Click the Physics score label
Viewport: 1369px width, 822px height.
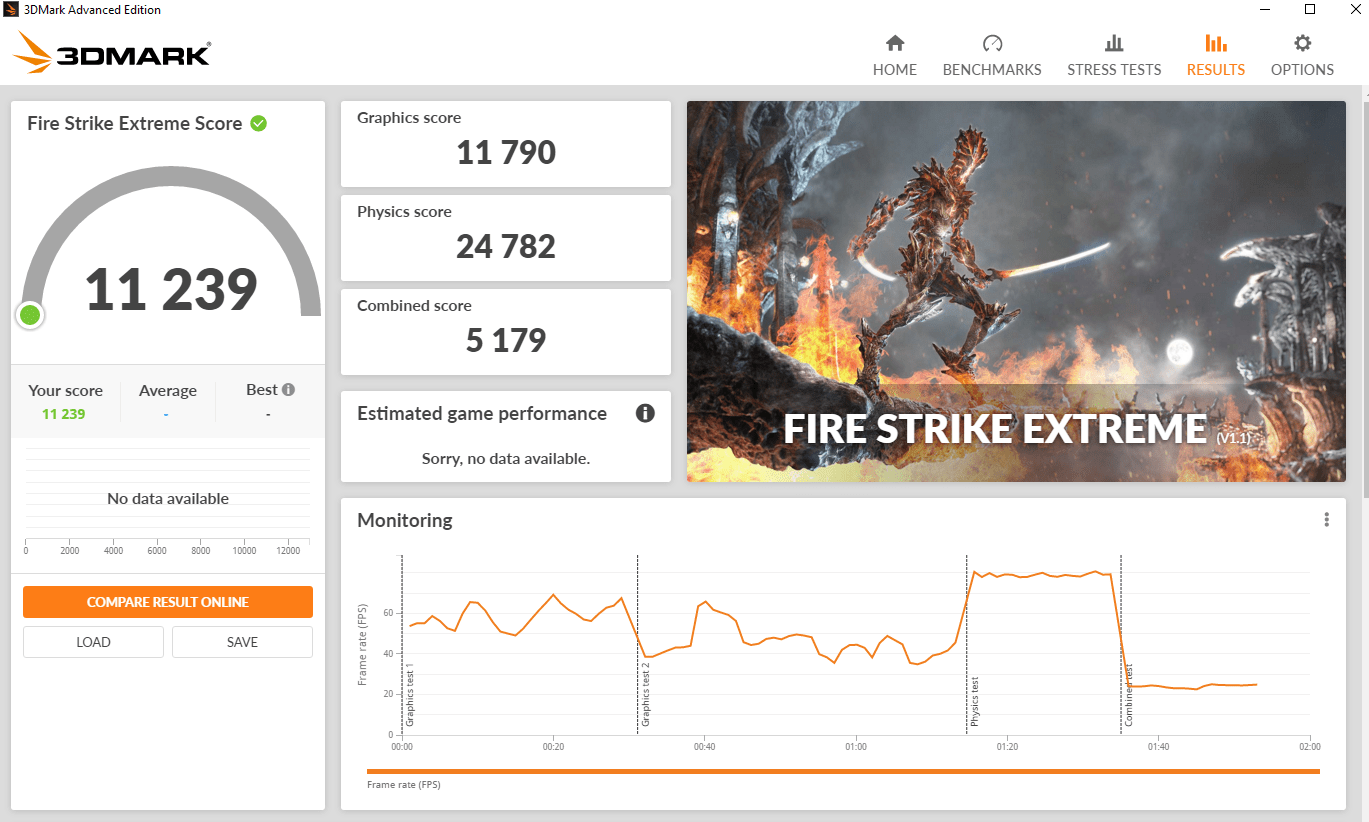pyautogui.click(x=404, y=212)
